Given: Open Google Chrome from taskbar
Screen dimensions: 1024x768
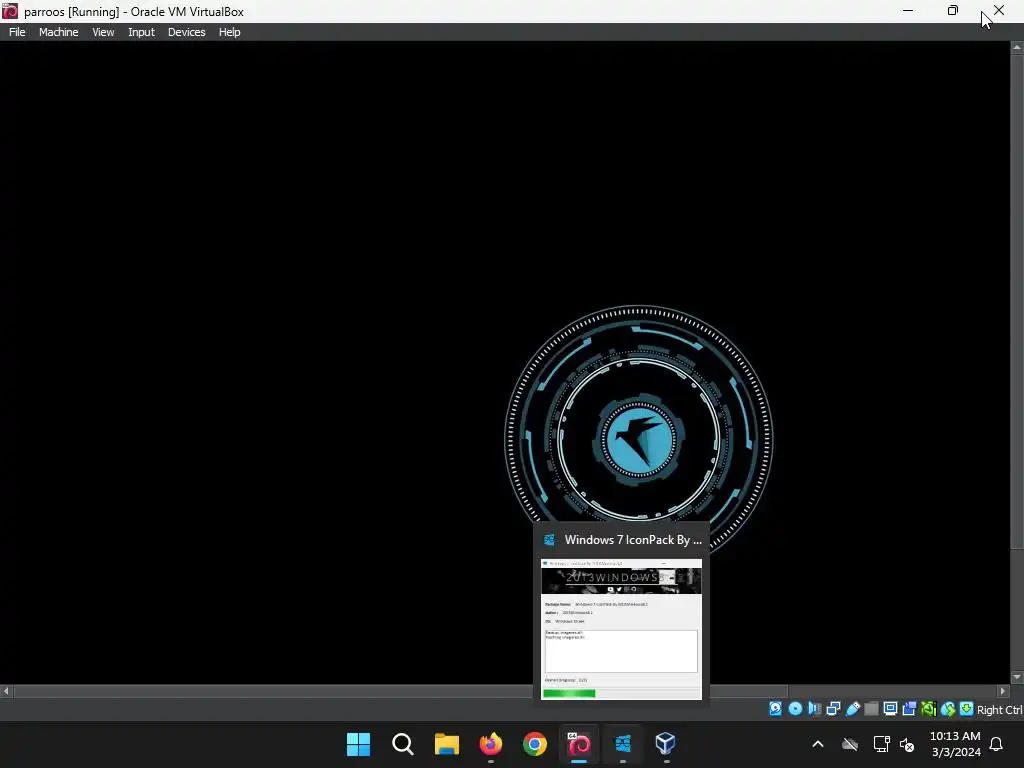Looking at the screenshot, I should pyautogui.click(x=534, y=744).
